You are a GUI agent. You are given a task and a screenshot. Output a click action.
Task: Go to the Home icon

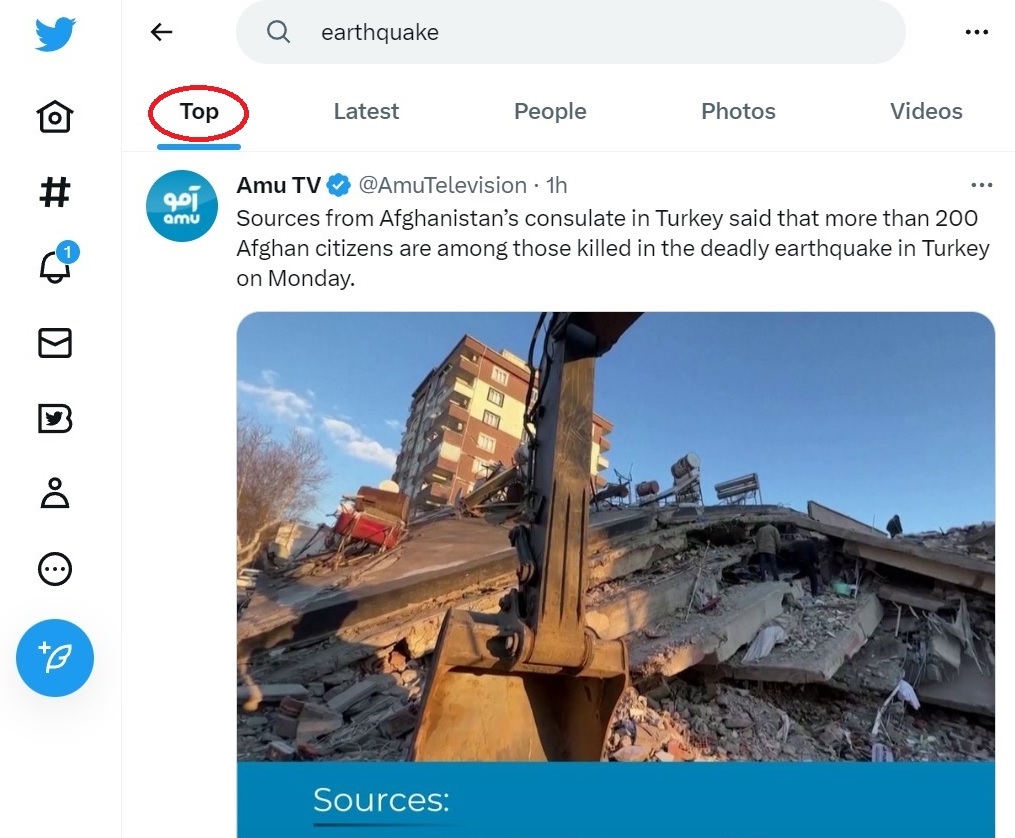pyautogui.click(x=55, y=117)
